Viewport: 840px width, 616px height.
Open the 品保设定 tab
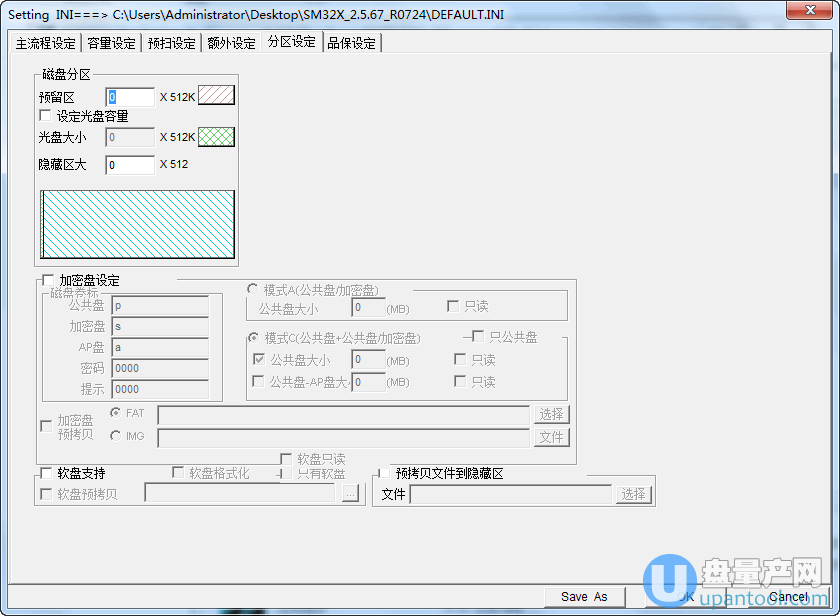click(x=351, y=43)
